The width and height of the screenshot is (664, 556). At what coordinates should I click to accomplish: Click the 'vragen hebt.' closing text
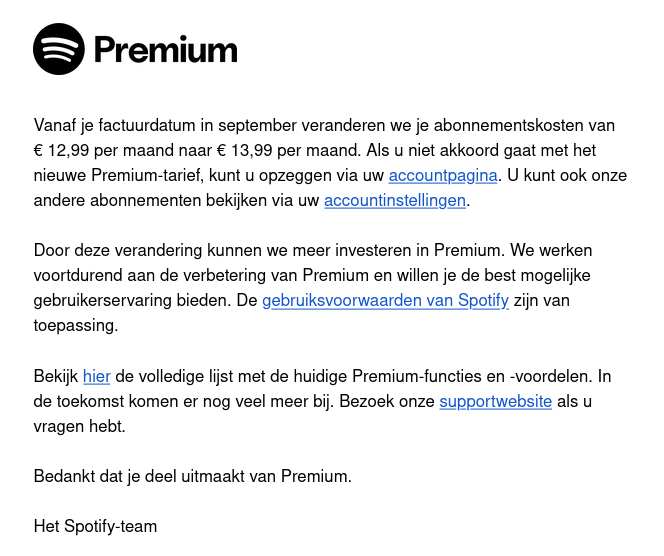[x=80, y=426]
